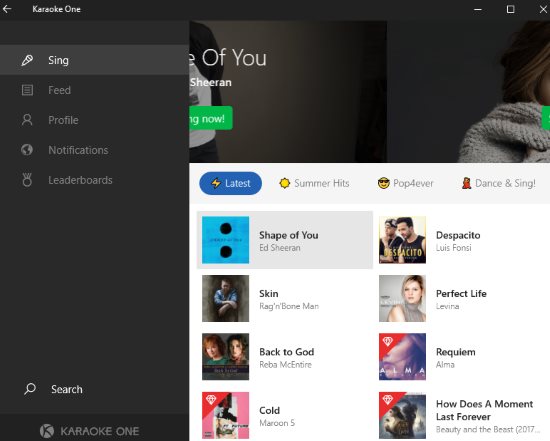Image resolution: width=550 pixels, height=441 pixels.
Task: Select How Does A Moment Last Forever title
Action: 484,410
